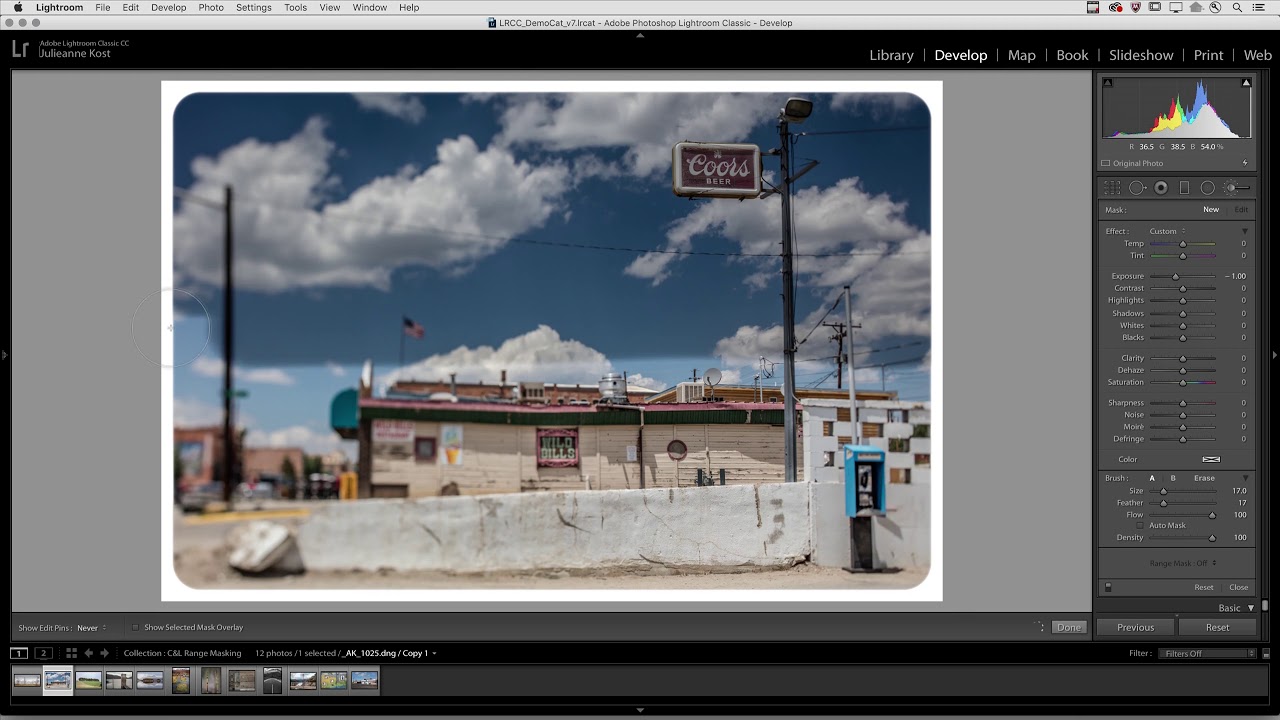
Task: Open the Develop menu
Action: pyautogui.click(x=168, y=7)
